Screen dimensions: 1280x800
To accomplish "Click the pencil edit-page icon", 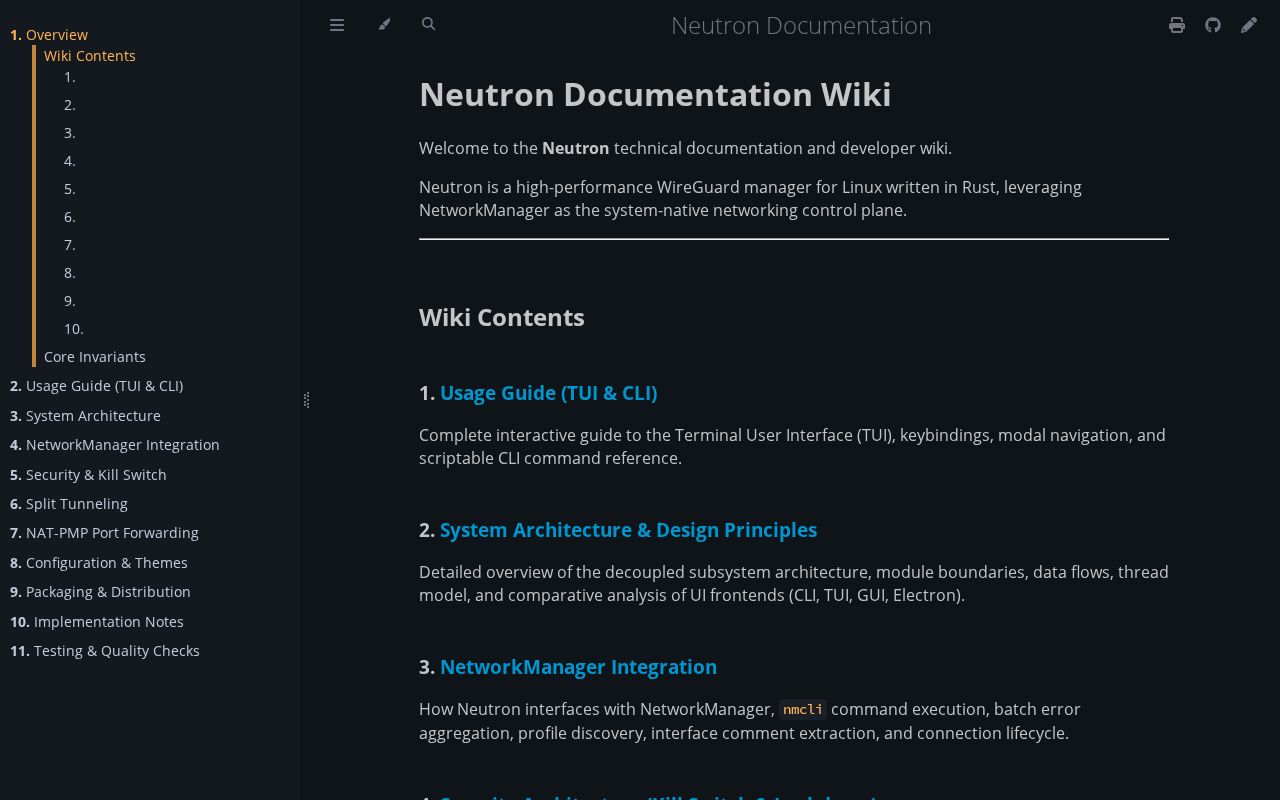I will (x=1249, y=25).
